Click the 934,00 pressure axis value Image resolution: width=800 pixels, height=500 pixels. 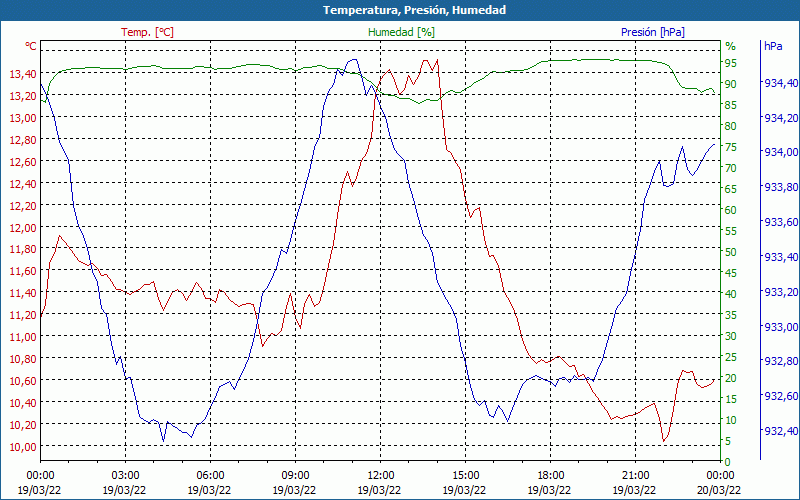[780, 153]
